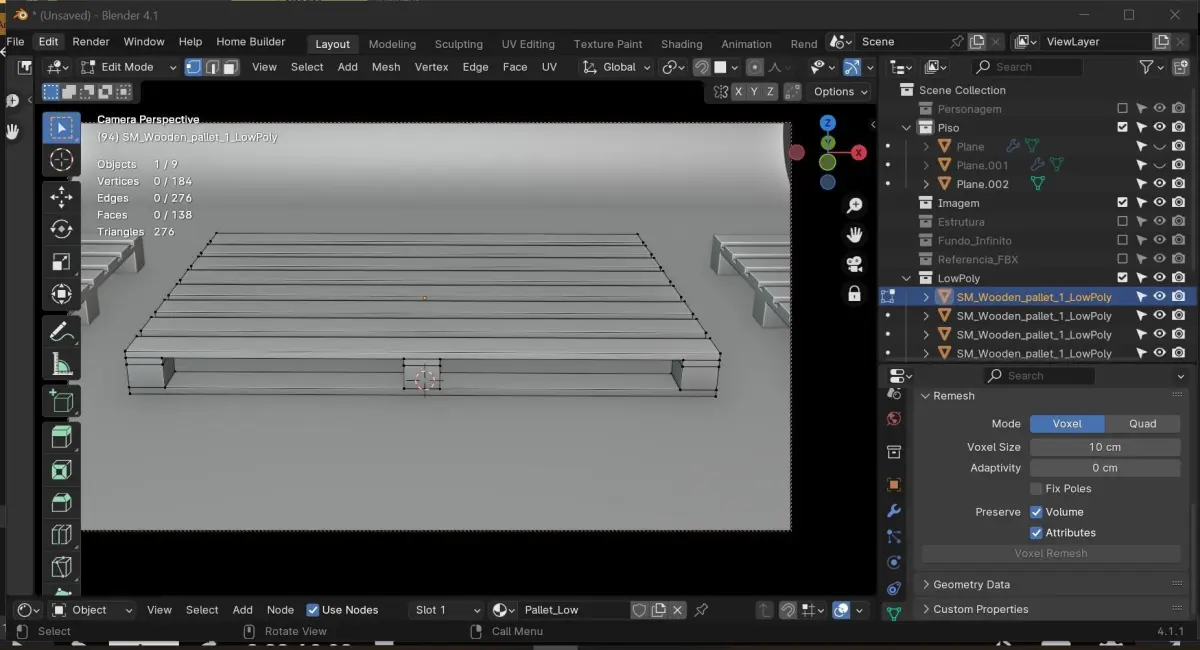The image size is (1200, 650).
Task: Enable the Fix Poles checkbox
Action: pos(1036,489)
